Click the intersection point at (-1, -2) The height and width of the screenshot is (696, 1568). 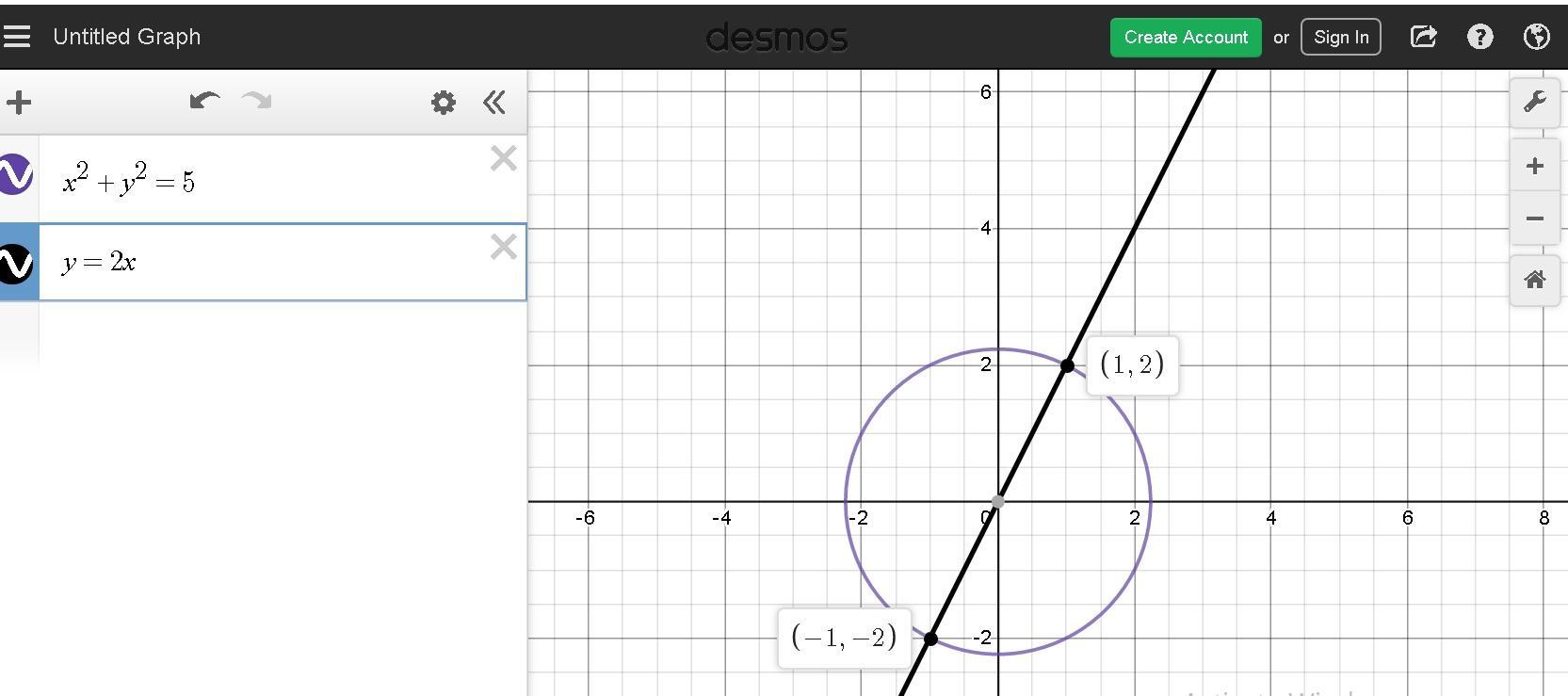(930, 639)
